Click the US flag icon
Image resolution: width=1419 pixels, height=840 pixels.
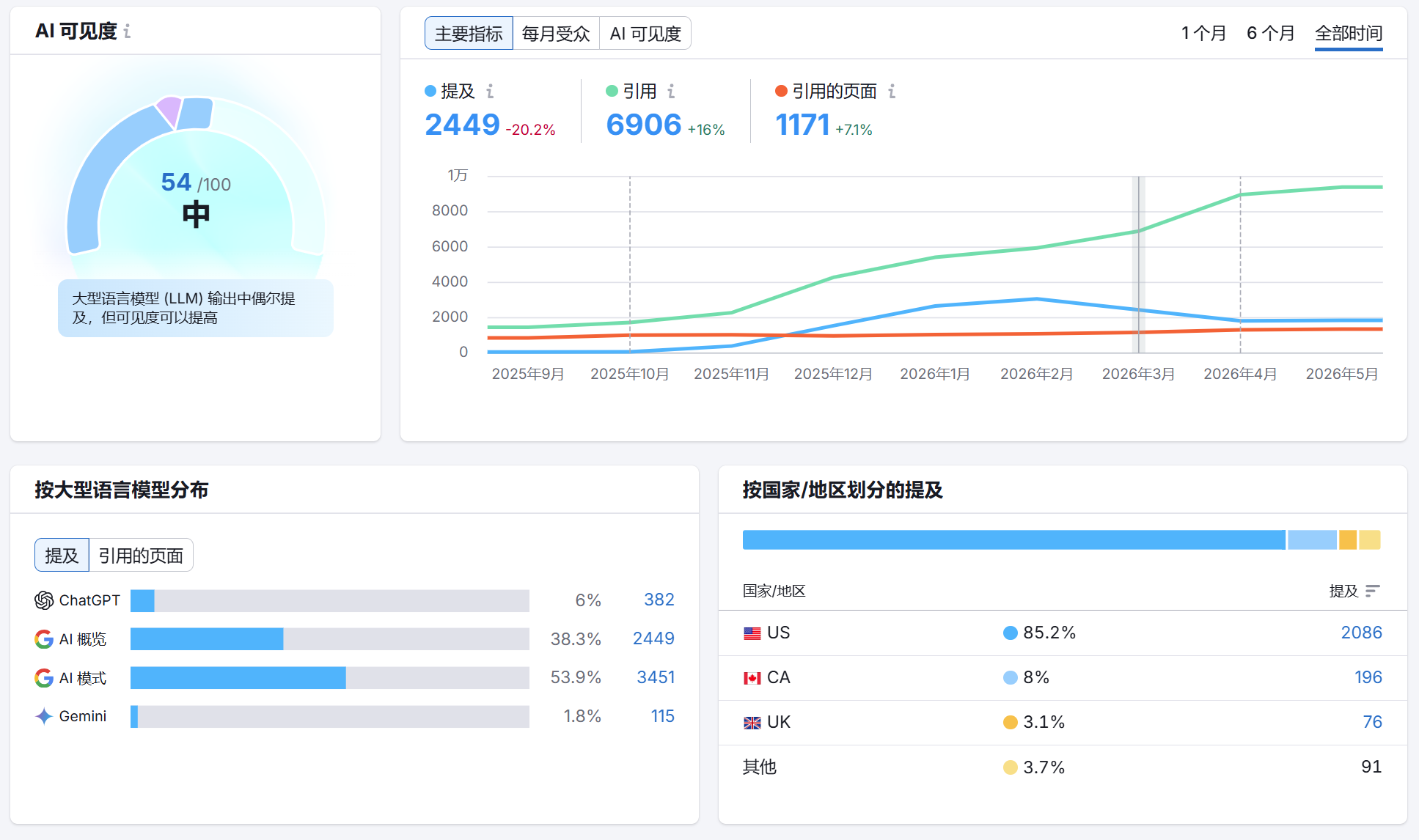[x=752, y=633]
